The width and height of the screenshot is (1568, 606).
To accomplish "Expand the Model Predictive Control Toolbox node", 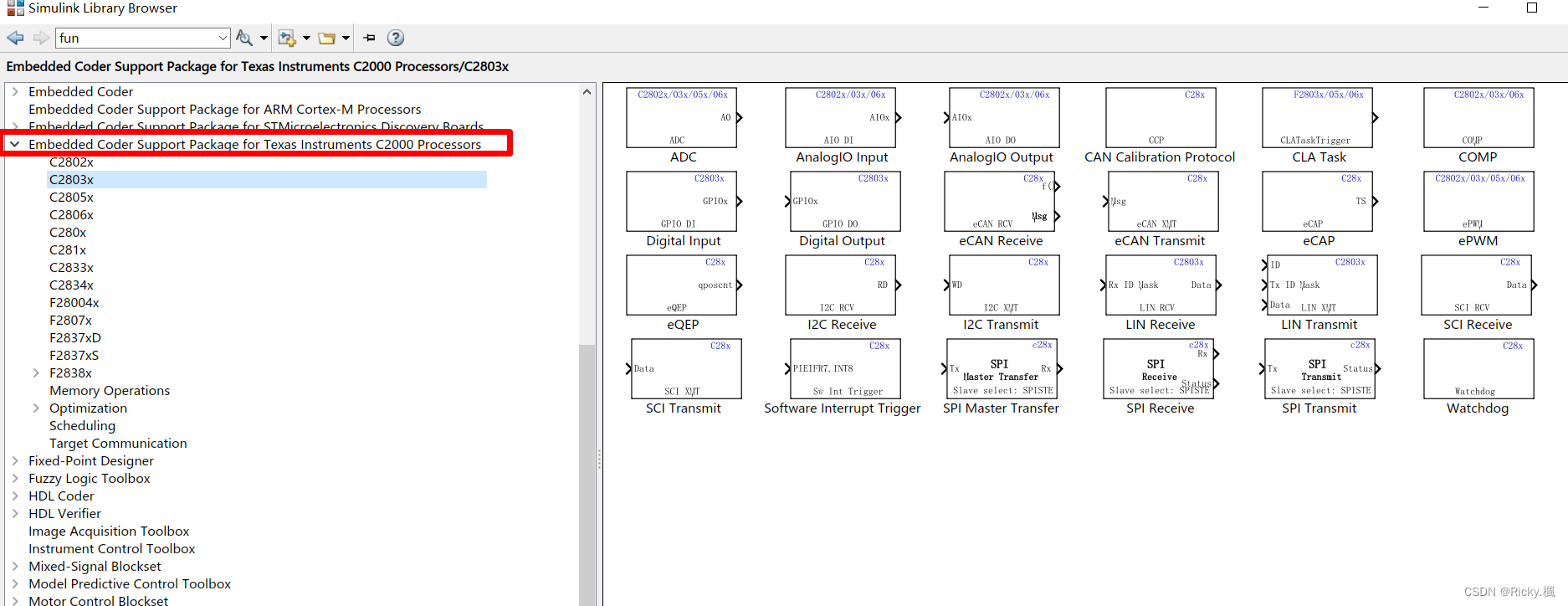I will [x=15, y=583].
